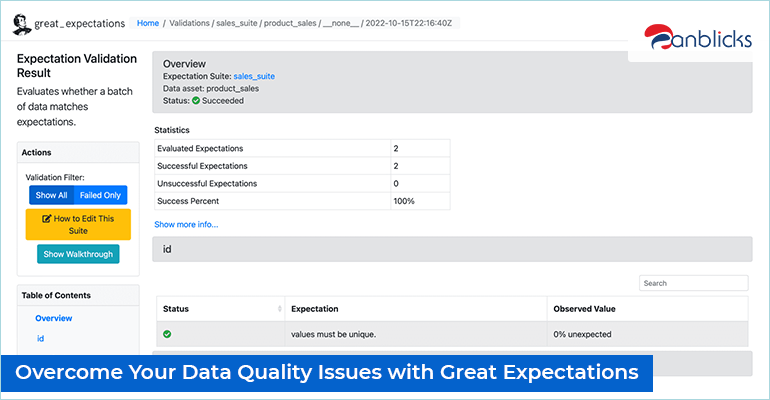Click pencil icon on How to Edit This Suite

coord(46,218)
